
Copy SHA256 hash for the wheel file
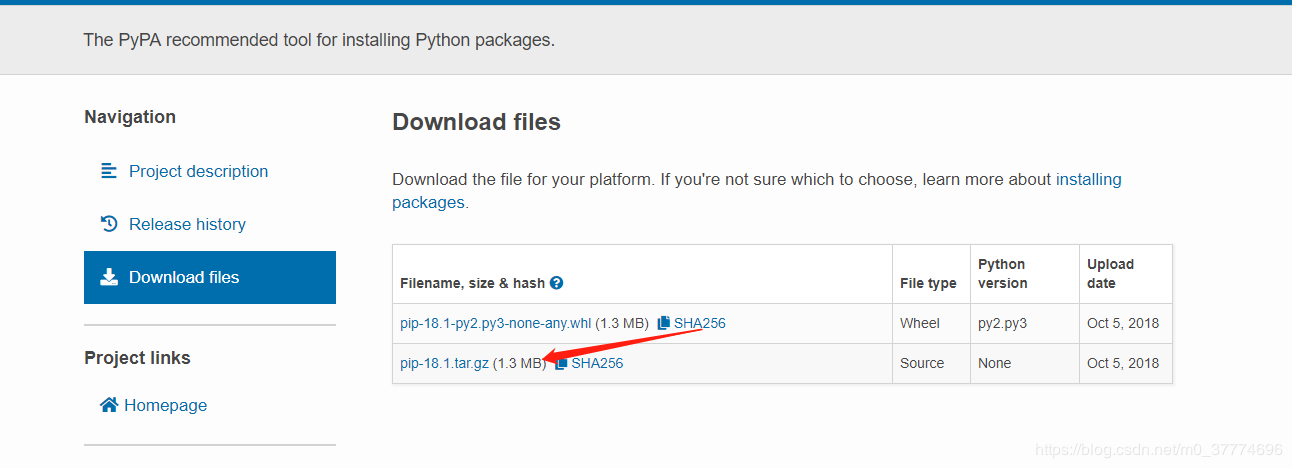tap(699, 323)
